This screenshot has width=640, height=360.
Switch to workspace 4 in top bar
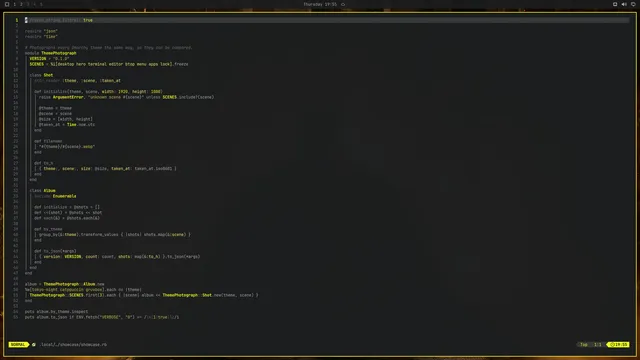(35, 4)
